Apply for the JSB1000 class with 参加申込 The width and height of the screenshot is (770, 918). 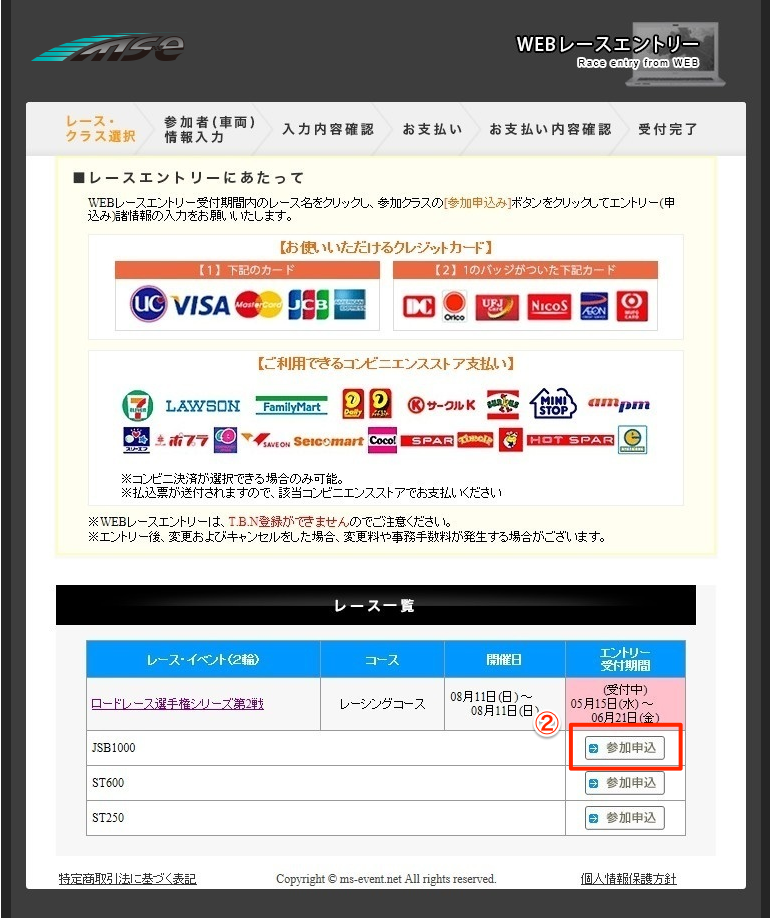pos(625,748)
